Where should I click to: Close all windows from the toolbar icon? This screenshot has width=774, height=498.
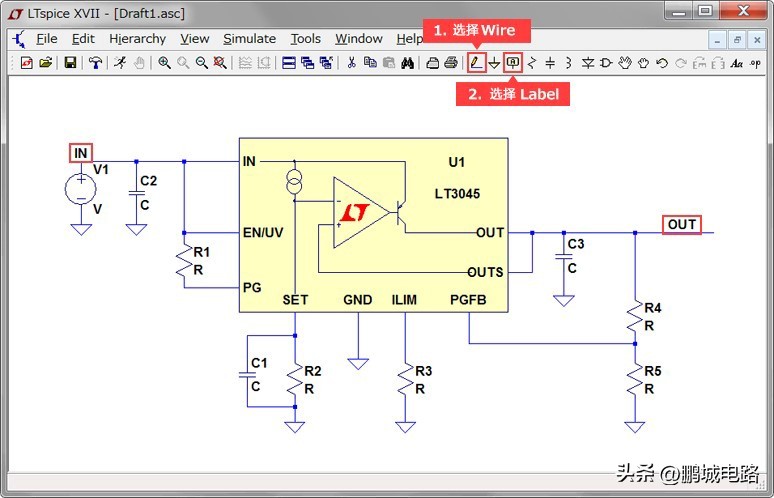(x=326, y=63)
